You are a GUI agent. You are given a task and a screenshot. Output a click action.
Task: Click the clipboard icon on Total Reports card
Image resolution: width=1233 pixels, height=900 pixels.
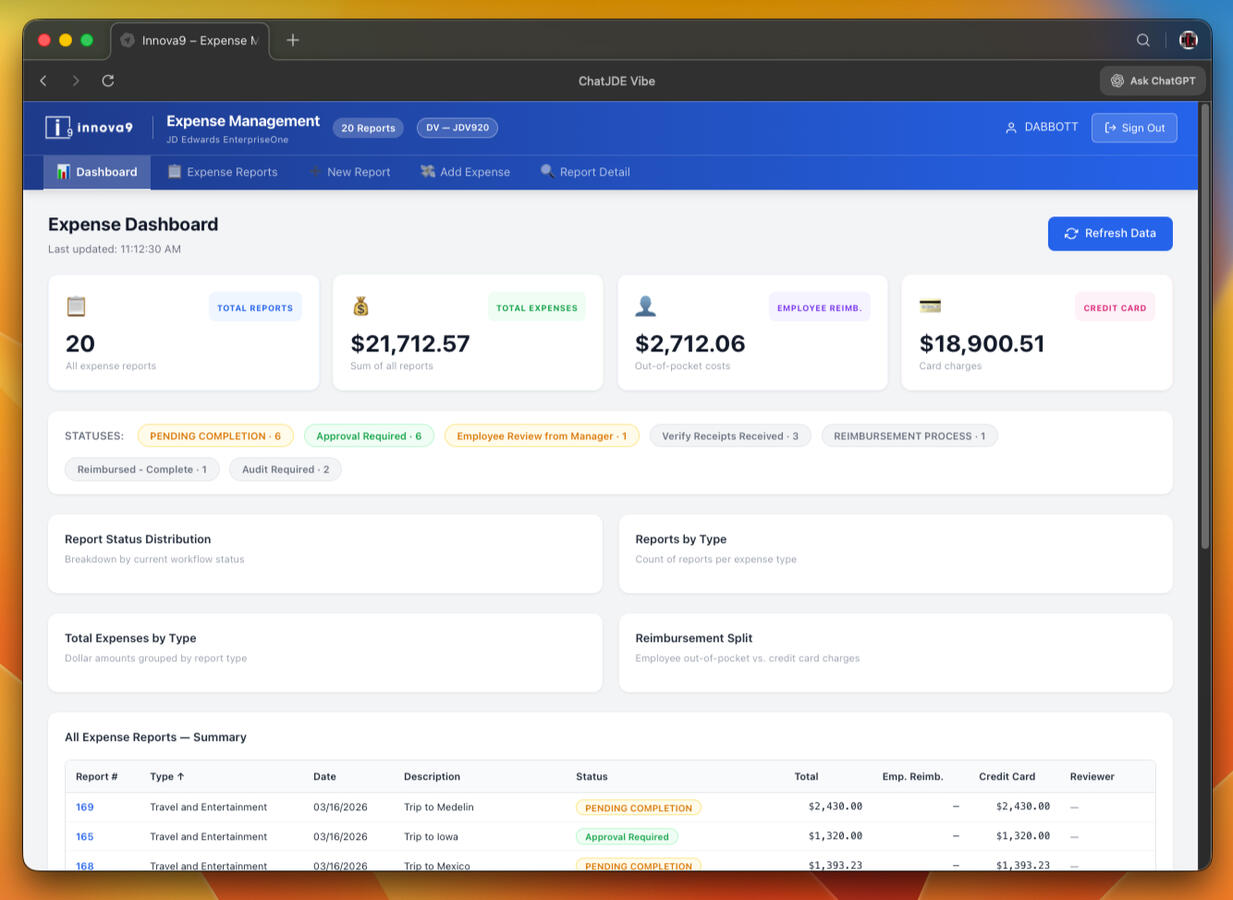click(x=76, y=306)
